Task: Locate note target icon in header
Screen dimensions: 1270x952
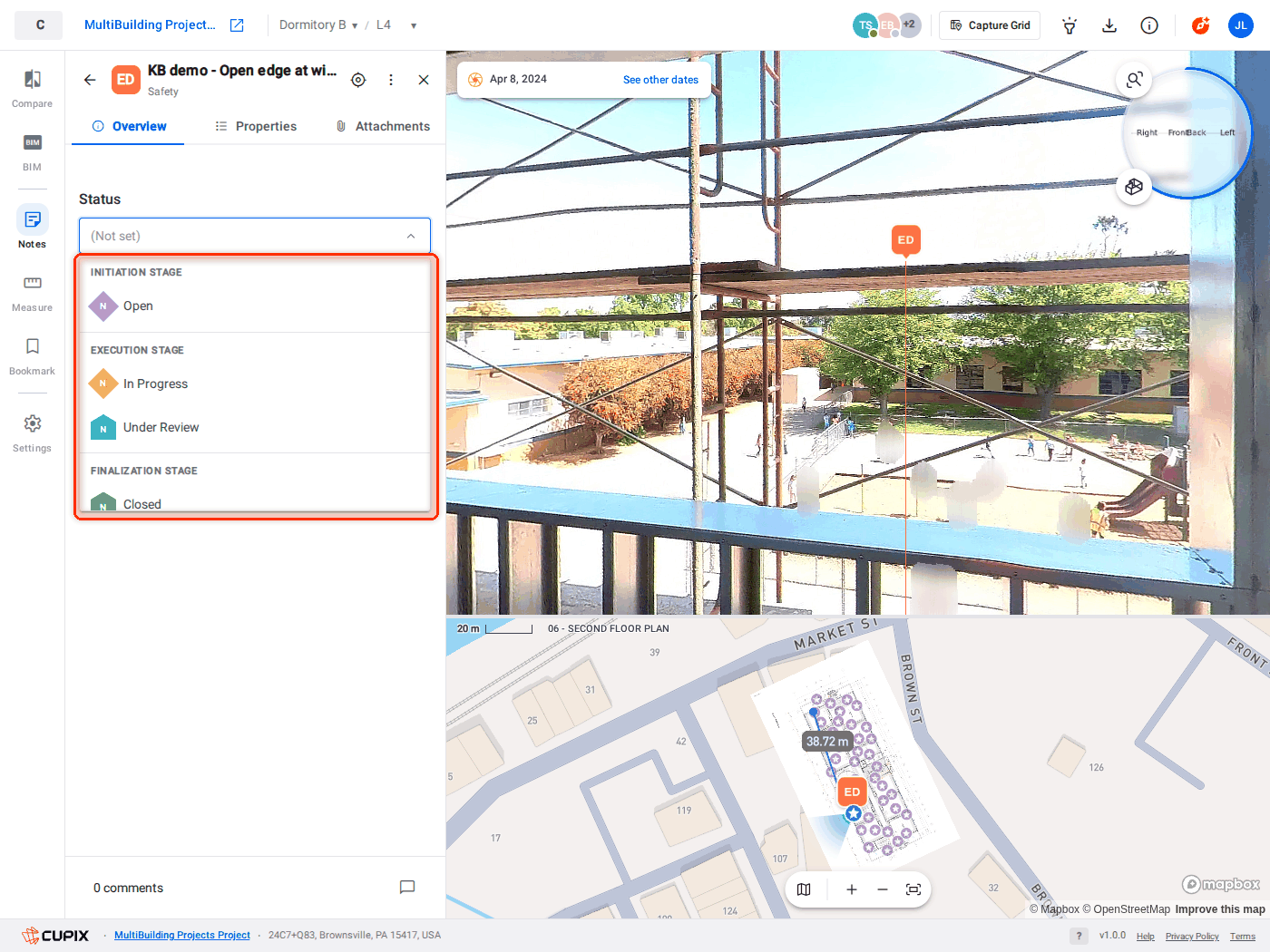Action: [358, 80]
